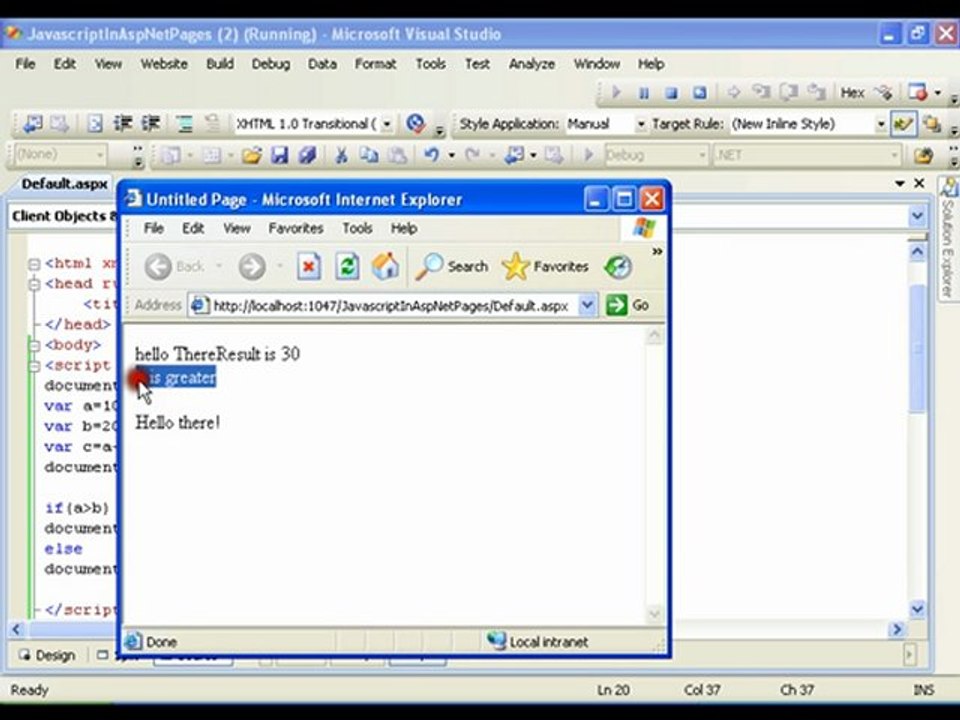
Task: Continue debugging with play icon
Action: (x=617, y=92)
